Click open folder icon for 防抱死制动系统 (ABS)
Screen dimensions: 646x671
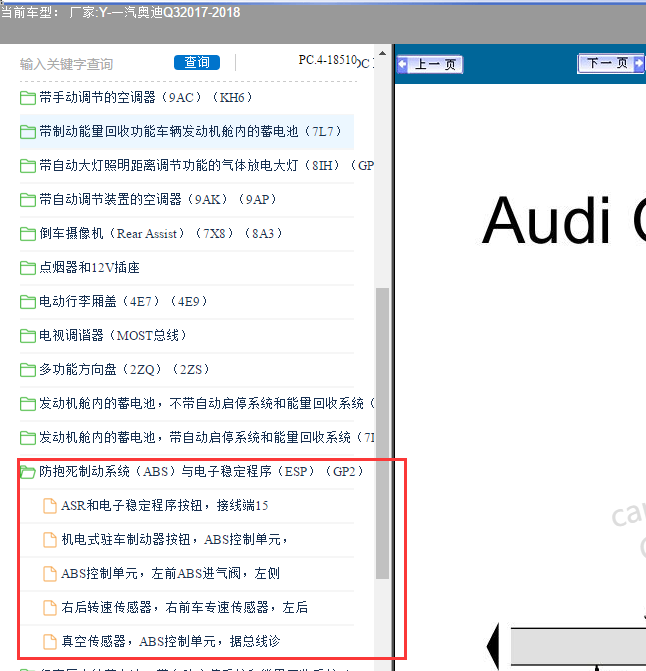tap(28, 472)
